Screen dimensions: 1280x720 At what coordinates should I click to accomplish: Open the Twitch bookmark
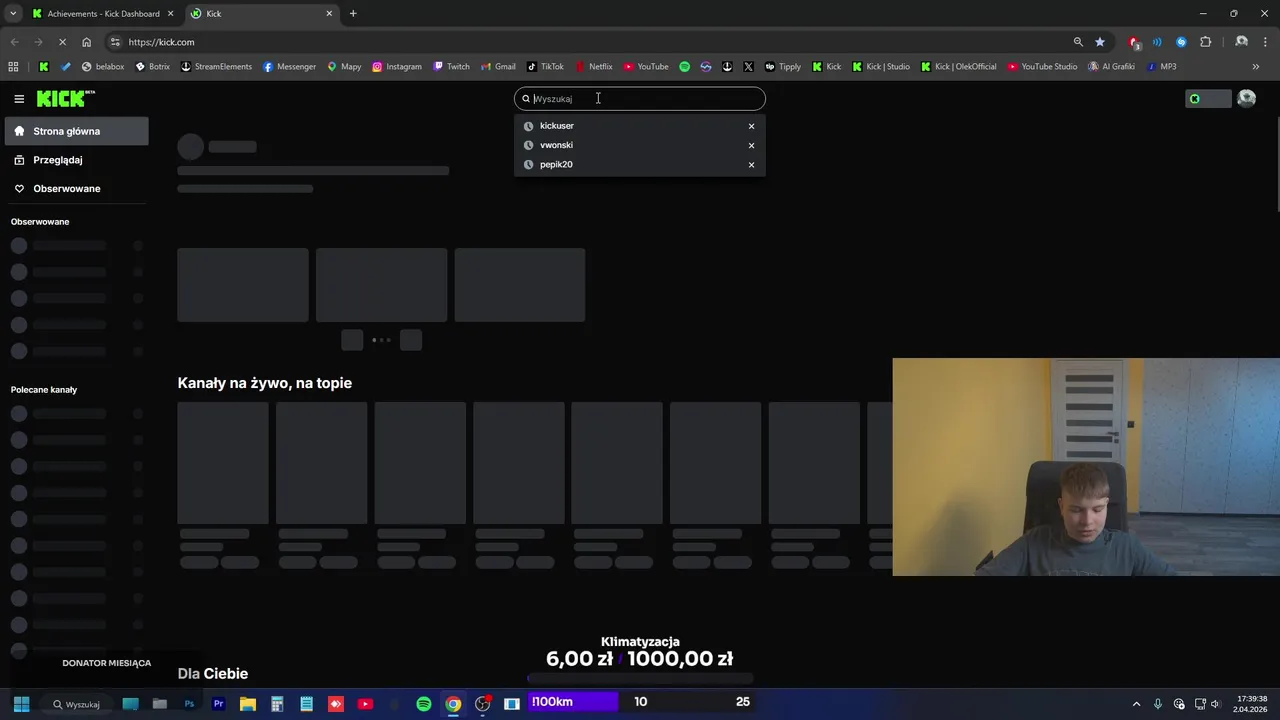pos(451,67)
